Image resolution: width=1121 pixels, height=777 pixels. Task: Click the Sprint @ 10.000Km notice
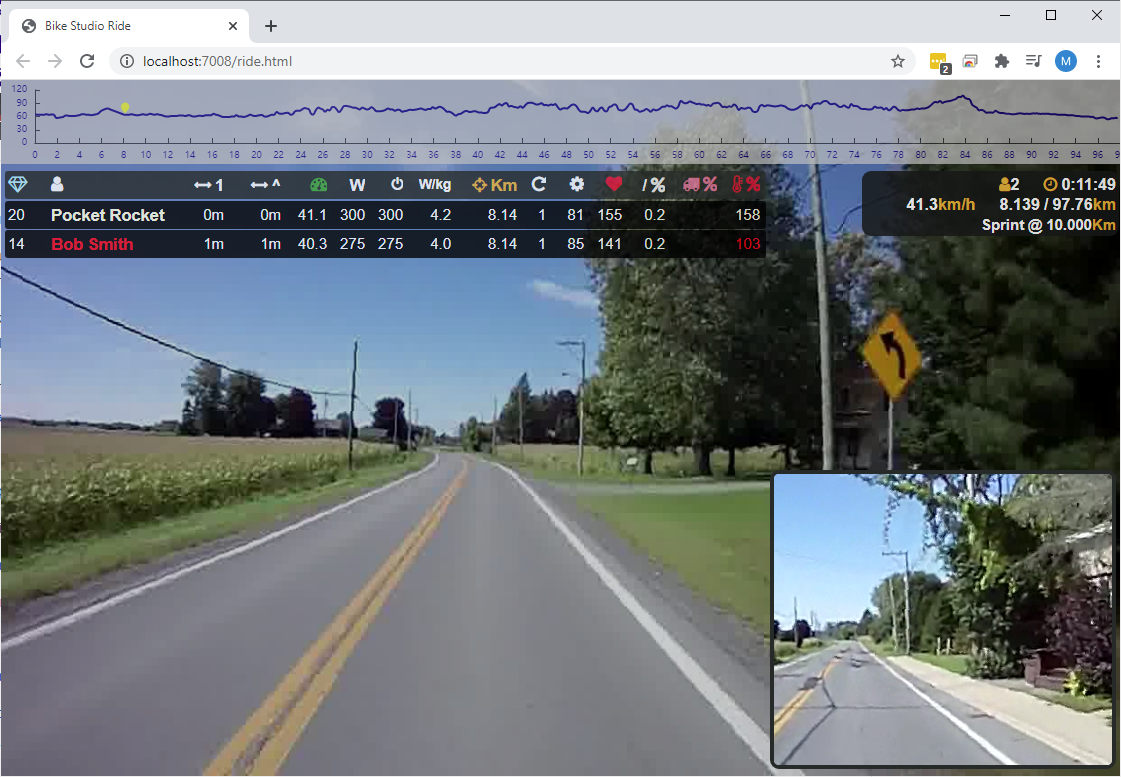click(1049, 225)
